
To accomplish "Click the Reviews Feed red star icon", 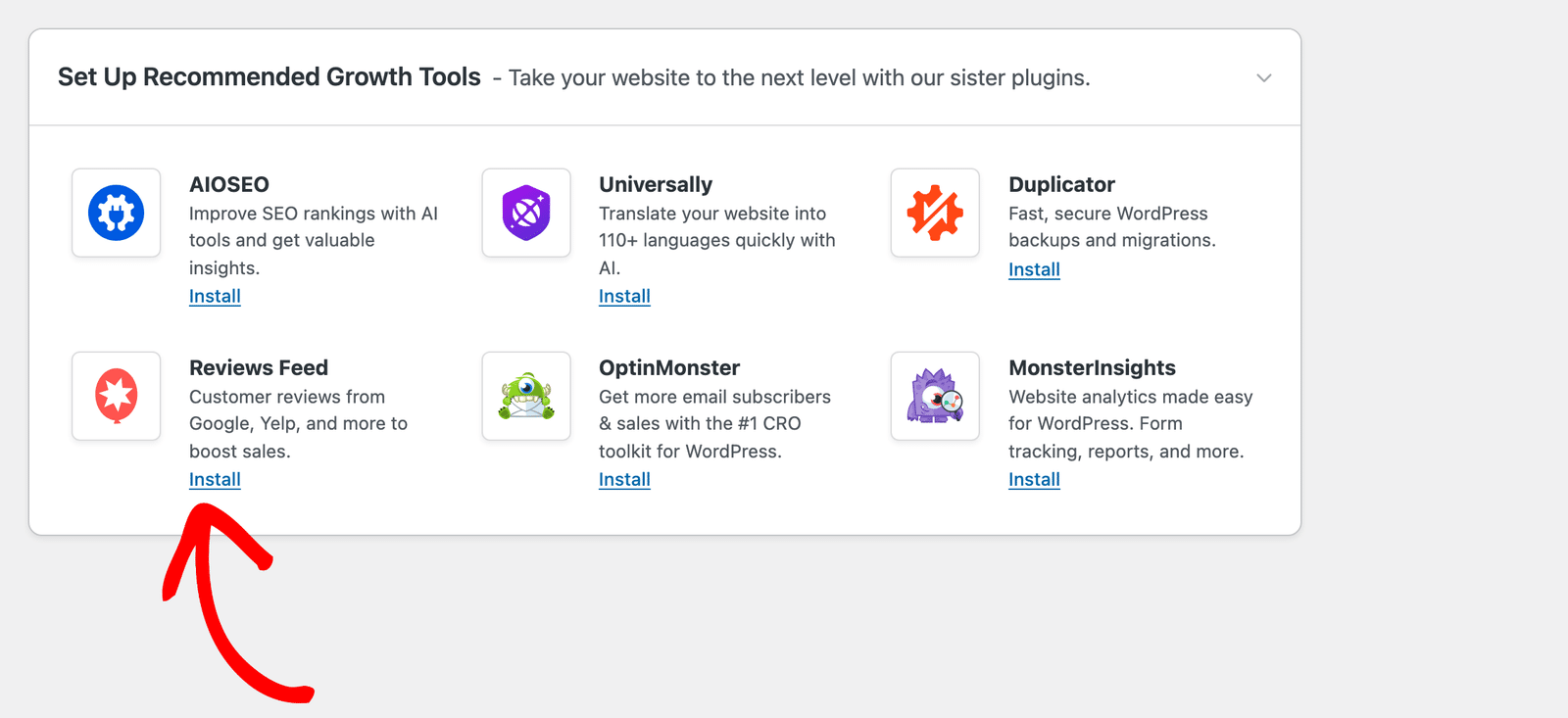I will [x=117, y=396].
